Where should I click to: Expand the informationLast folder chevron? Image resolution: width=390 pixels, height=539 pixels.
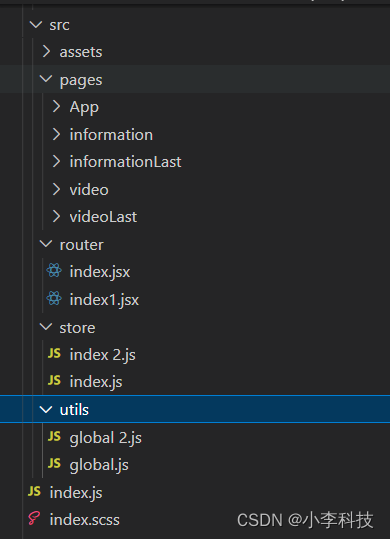56,161
